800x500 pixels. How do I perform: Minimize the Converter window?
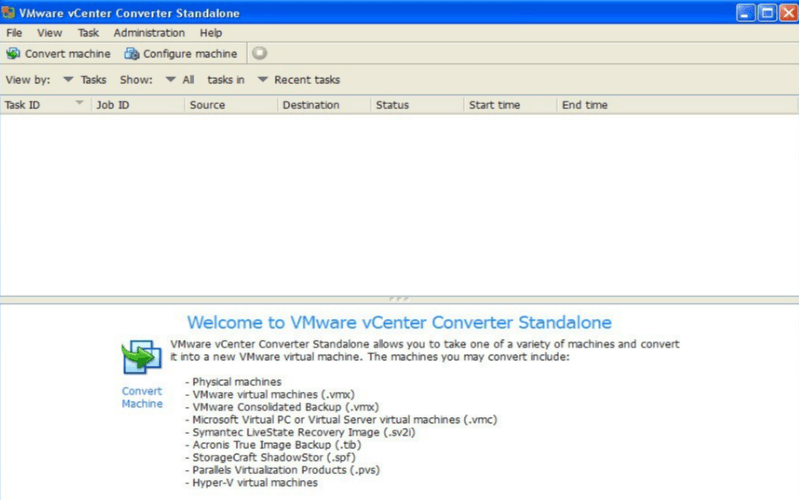(x=745, y=13)
